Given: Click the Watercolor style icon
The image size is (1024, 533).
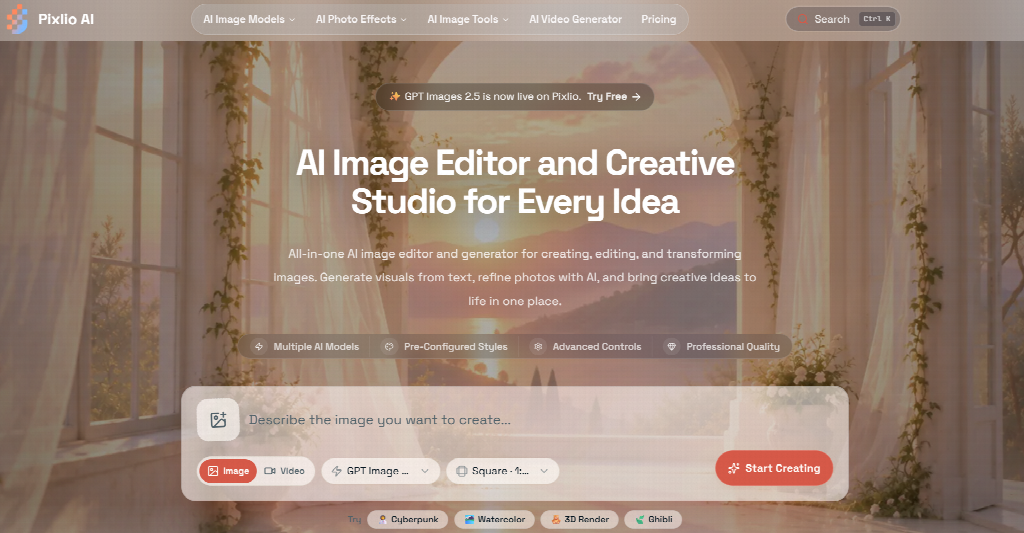Looking at the screenshot, I should pyautogui.click(x=469, y=520).
